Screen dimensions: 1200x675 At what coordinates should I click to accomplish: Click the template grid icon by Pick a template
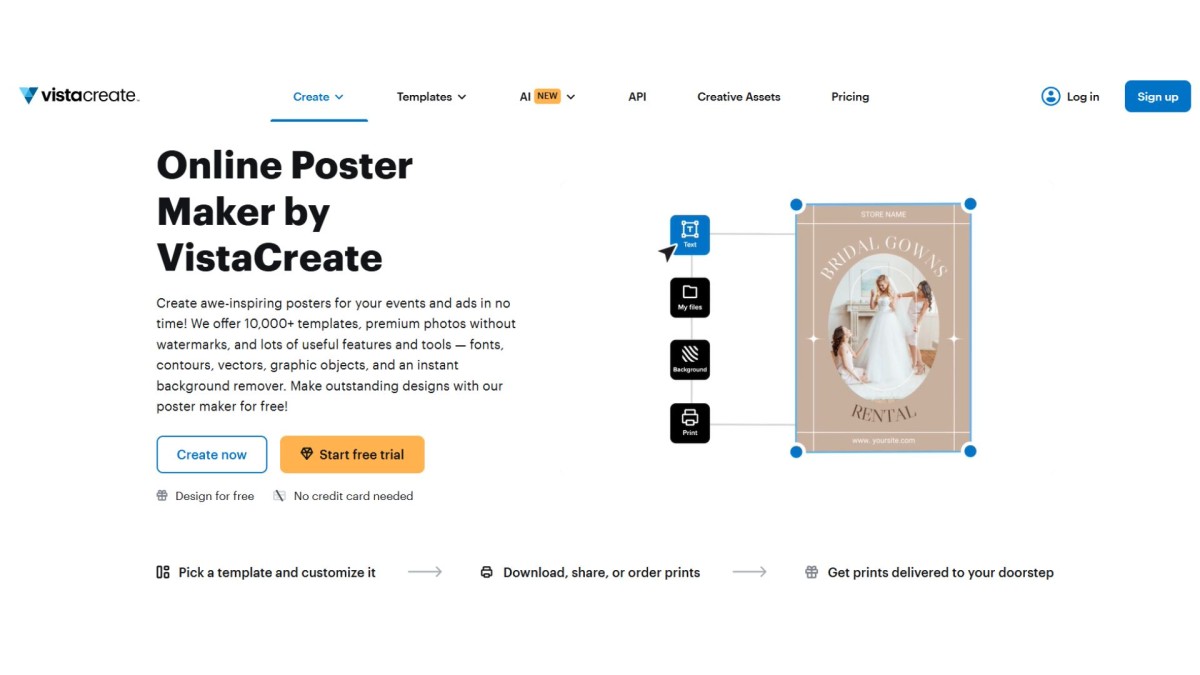click(163, 573)
